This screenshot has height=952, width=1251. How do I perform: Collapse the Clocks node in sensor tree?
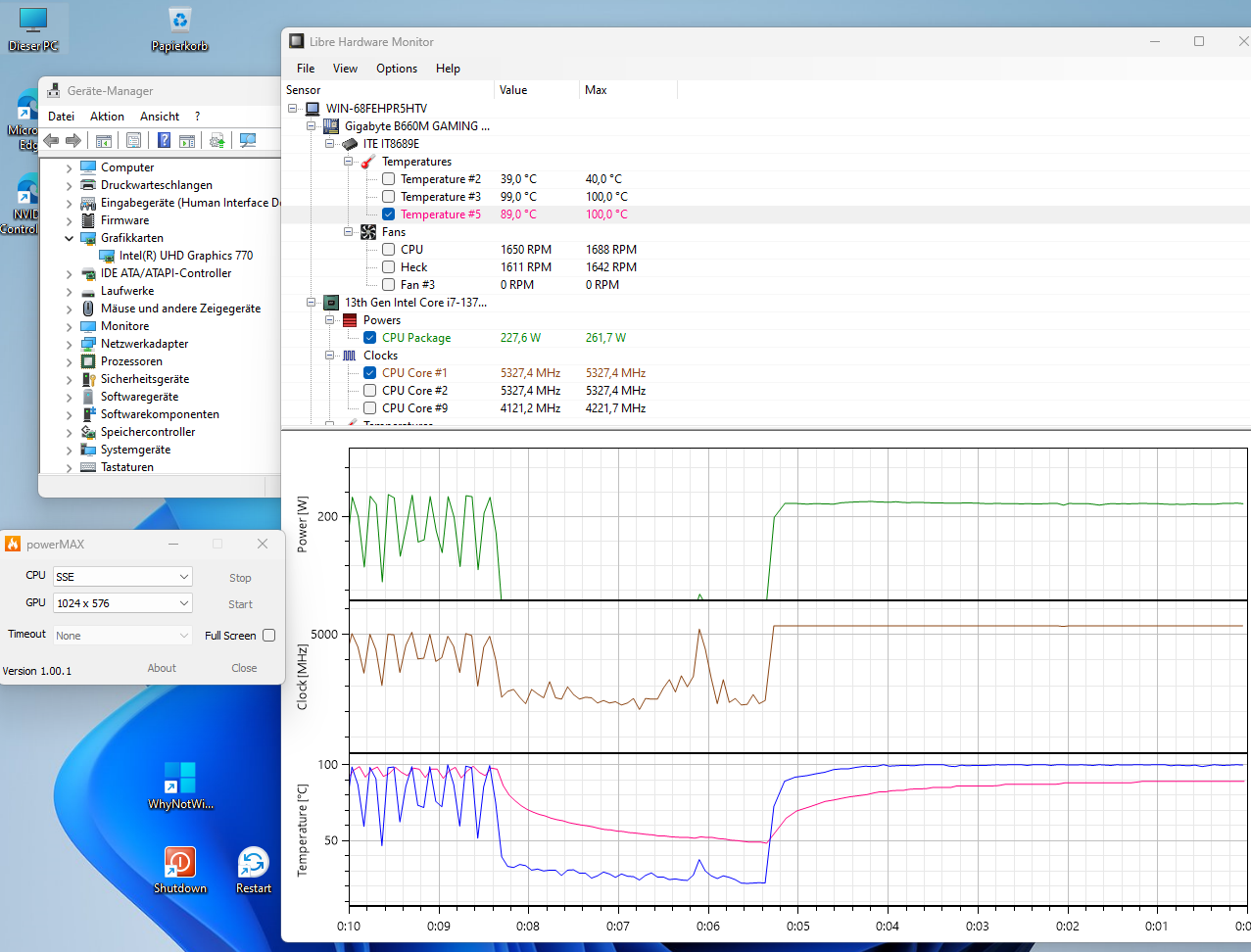330,356
